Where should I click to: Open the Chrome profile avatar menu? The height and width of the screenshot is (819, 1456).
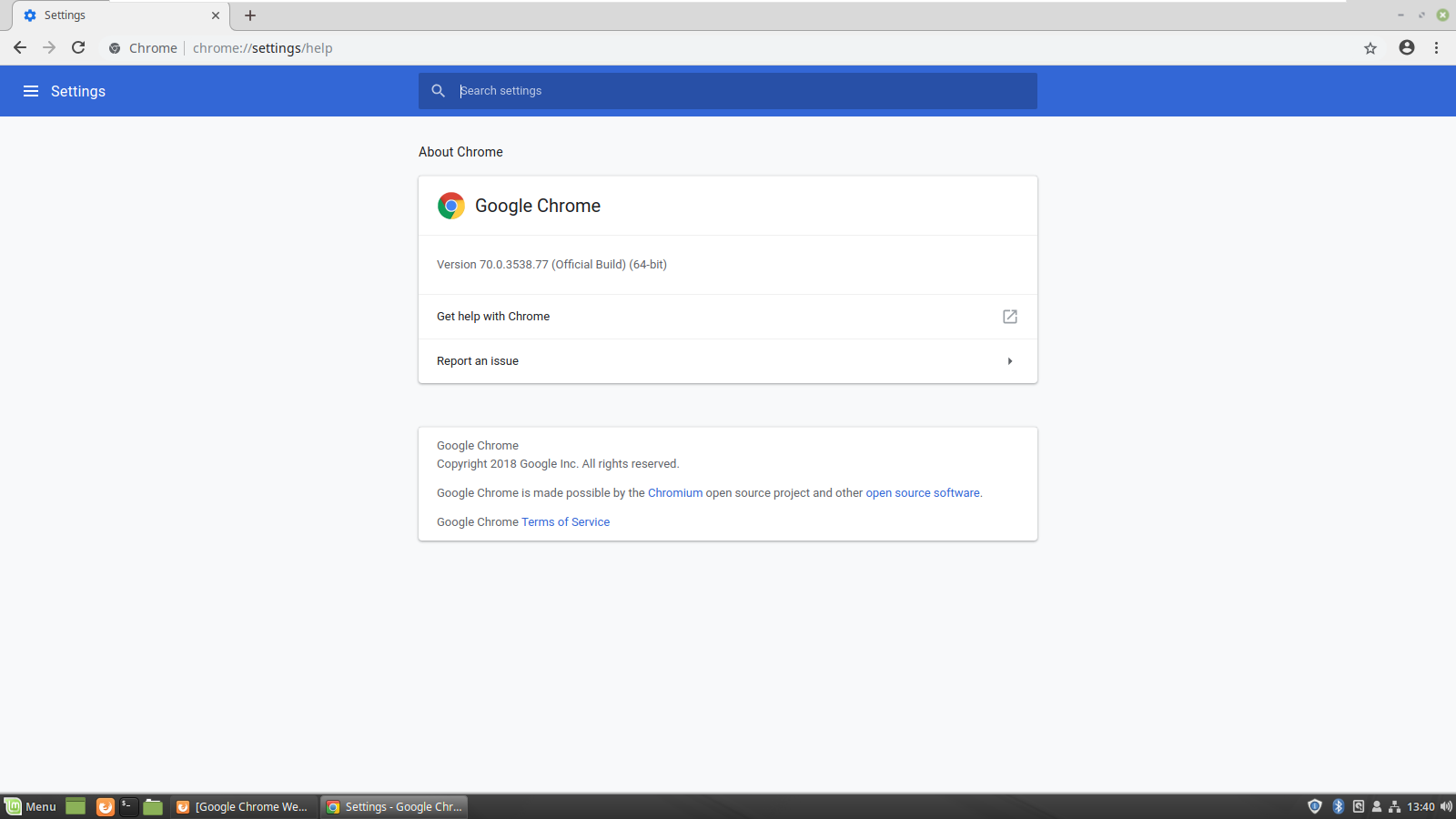[x=1407, y=48]
